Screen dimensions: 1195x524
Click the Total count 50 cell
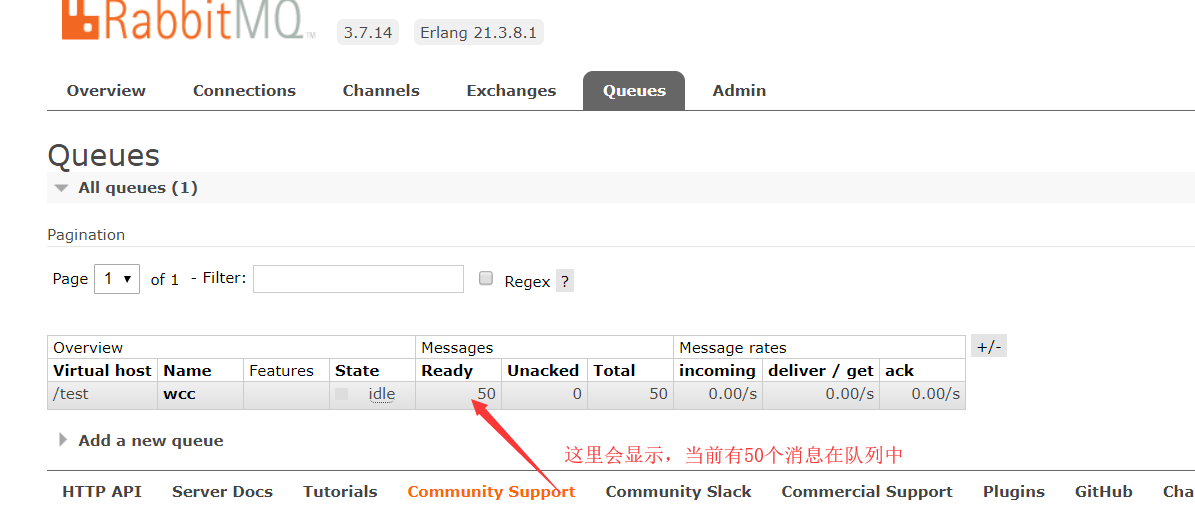630,395
